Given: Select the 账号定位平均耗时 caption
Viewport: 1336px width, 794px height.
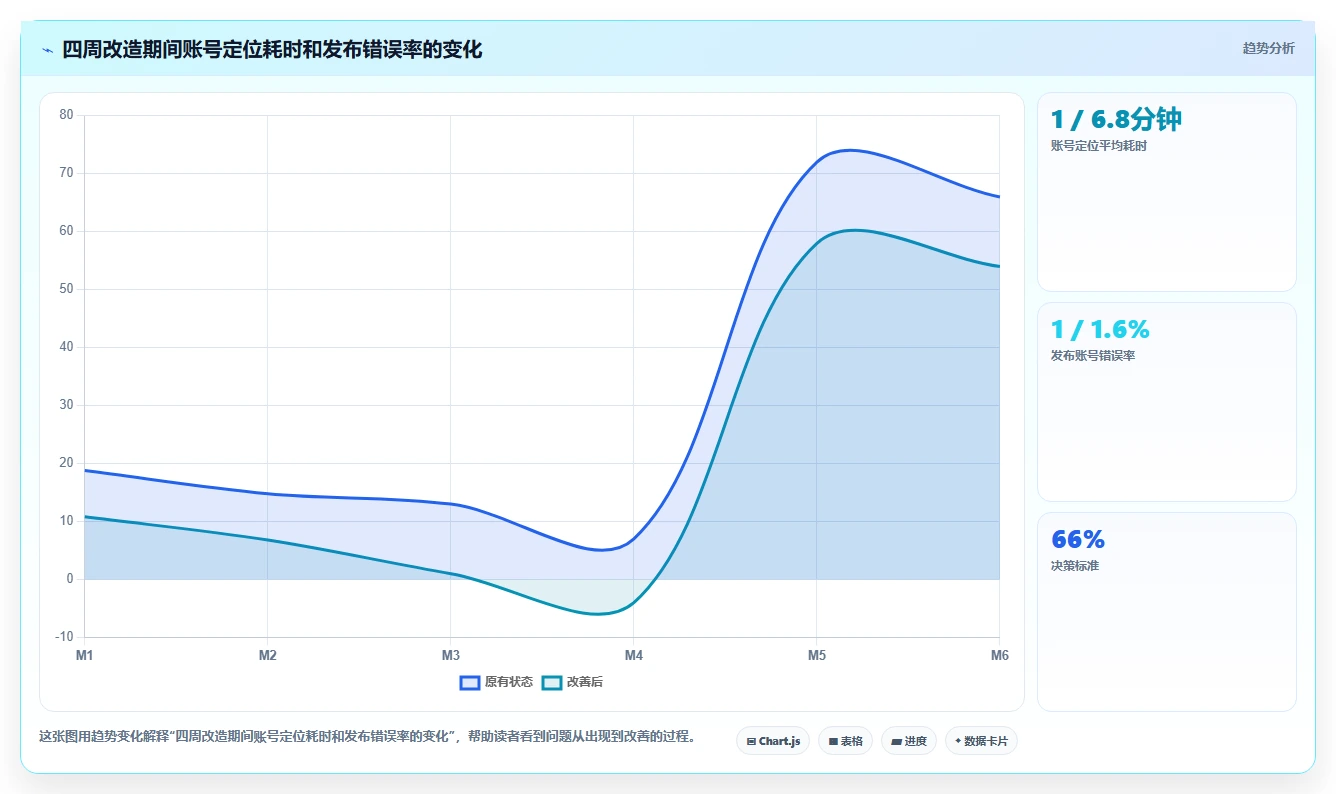Looking at the screenshot, I should (1098, 146).
